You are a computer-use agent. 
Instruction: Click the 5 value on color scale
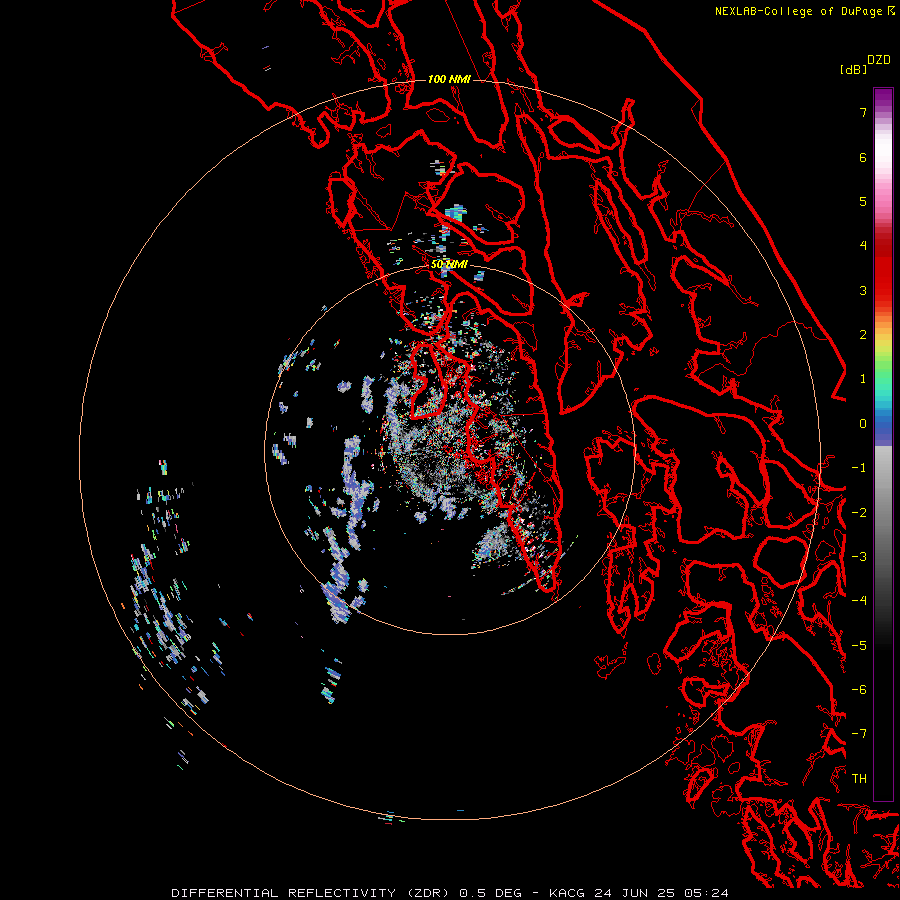[x=863, y=201]
